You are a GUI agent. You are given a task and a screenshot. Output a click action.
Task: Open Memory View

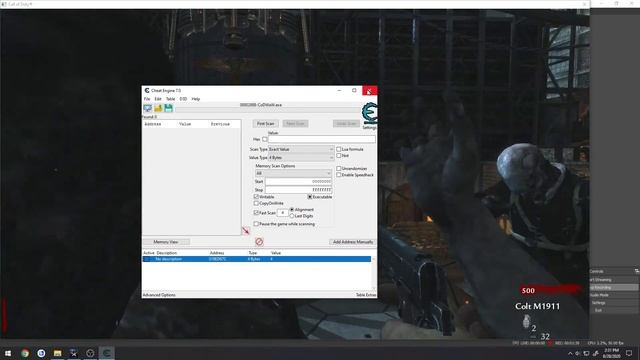[x=166, y=242]
